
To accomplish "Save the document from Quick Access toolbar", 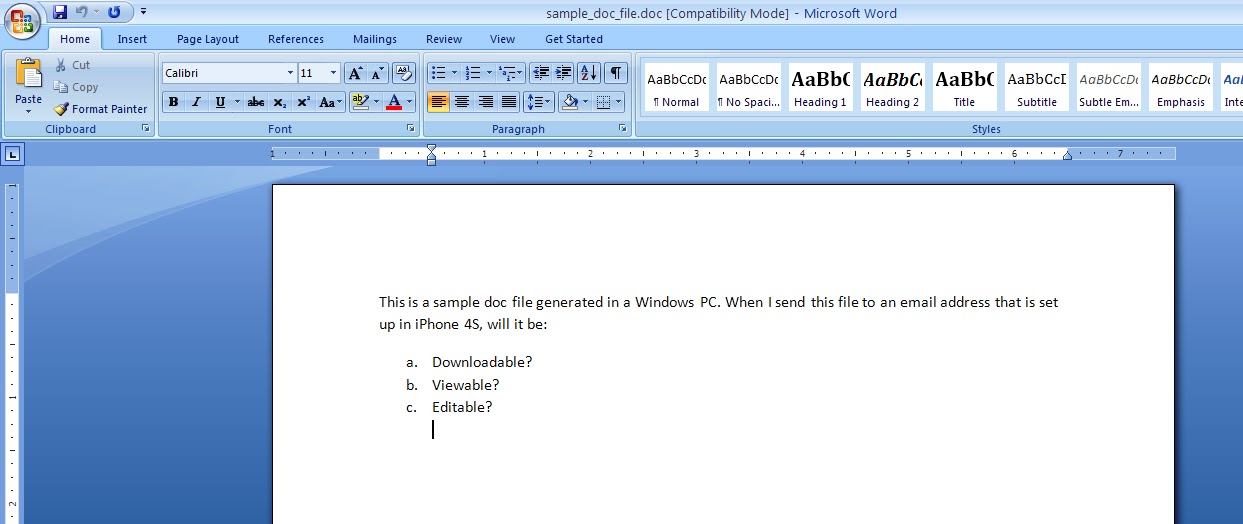I will point(60,12).
